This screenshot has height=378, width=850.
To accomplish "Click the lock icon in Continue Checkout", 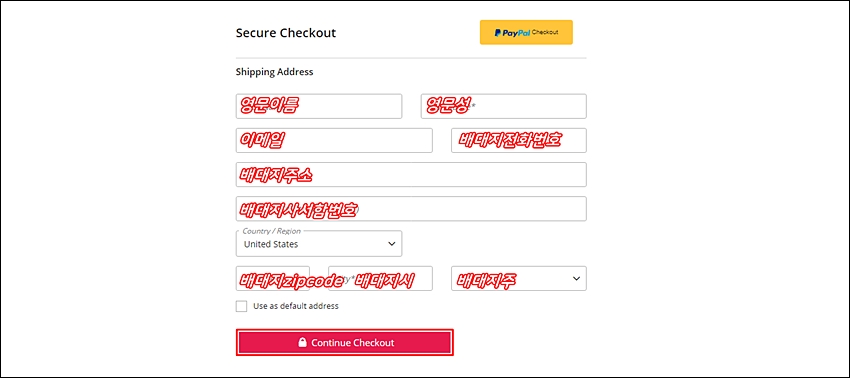I will [x=302, y=343].
